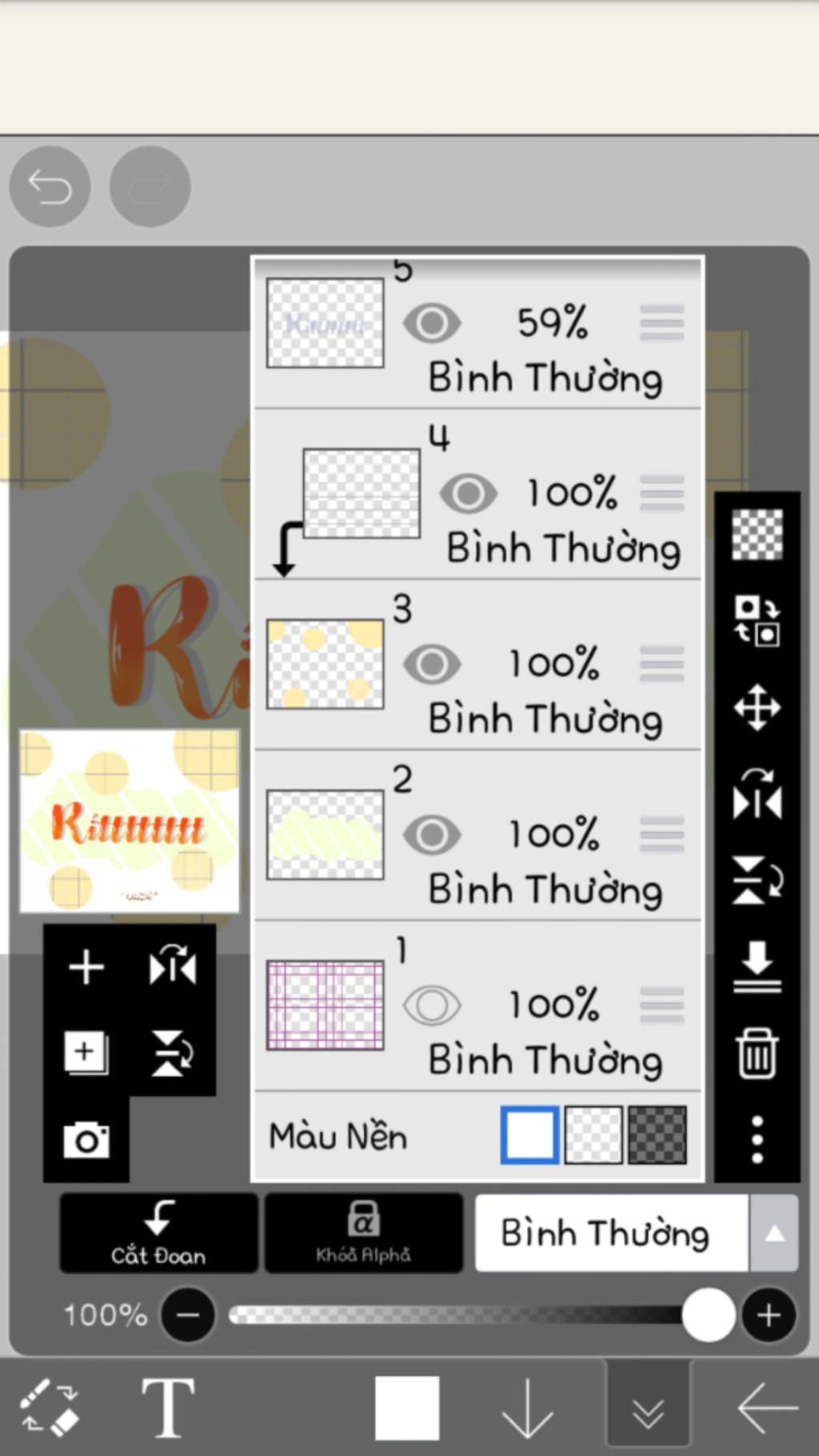This screenshot has height=1456, width=819.
Task: Add a new layer with plus icon
Action: click(x=86, y=967)
